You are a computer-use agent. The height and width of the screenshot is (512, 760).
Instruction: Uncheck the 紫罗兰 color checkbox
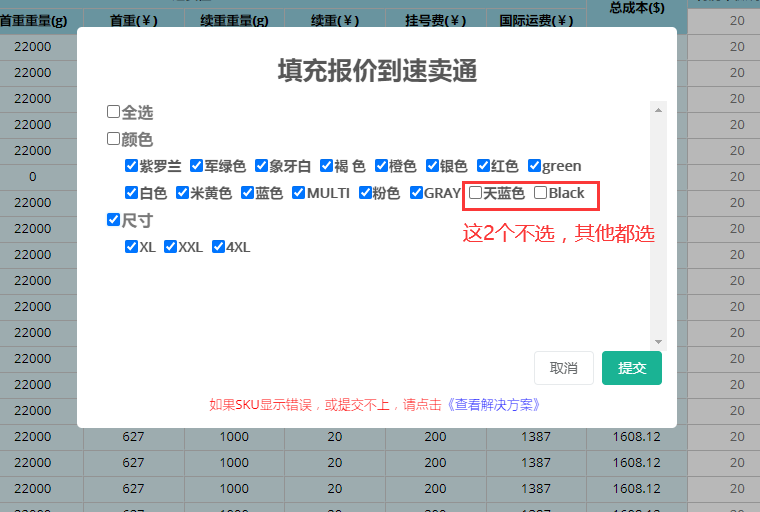point(131,166)
